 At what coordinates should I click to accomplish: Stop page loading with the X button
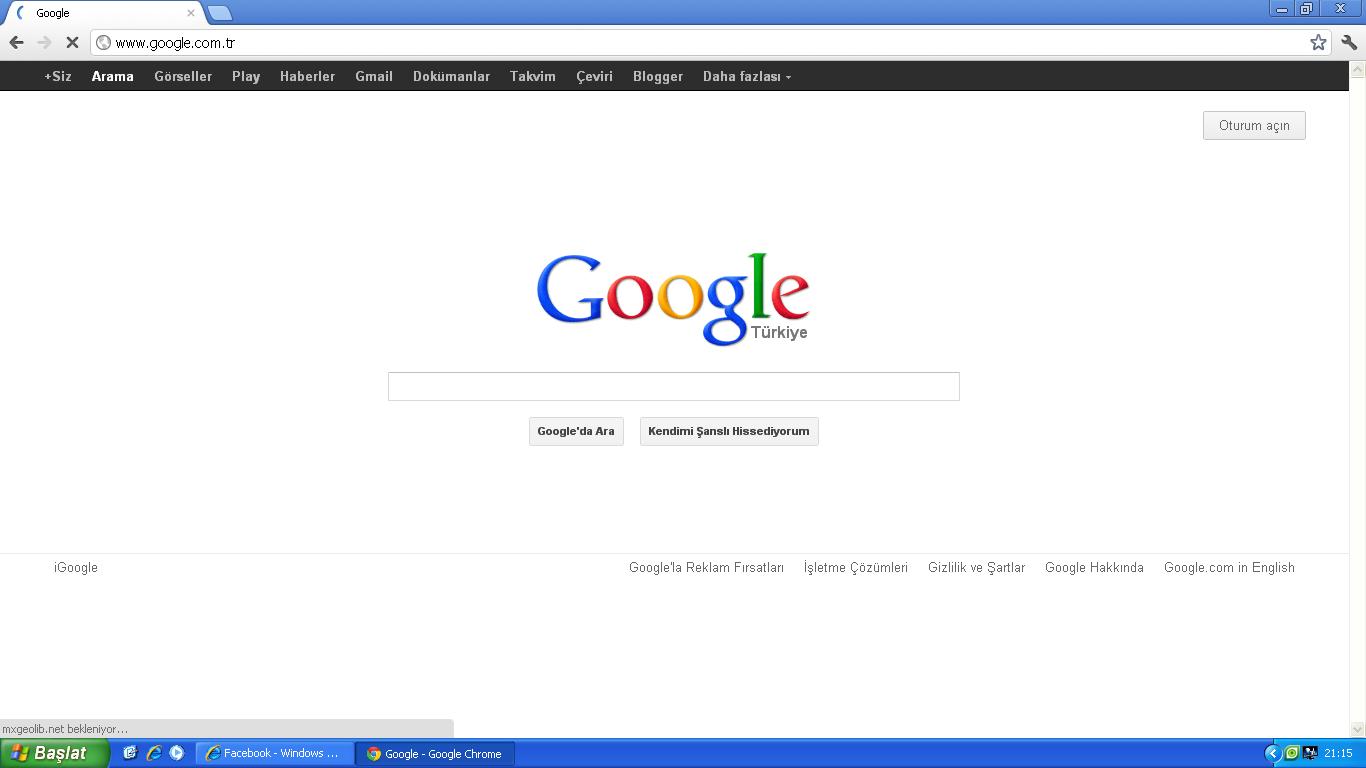[x=72, y=42]
